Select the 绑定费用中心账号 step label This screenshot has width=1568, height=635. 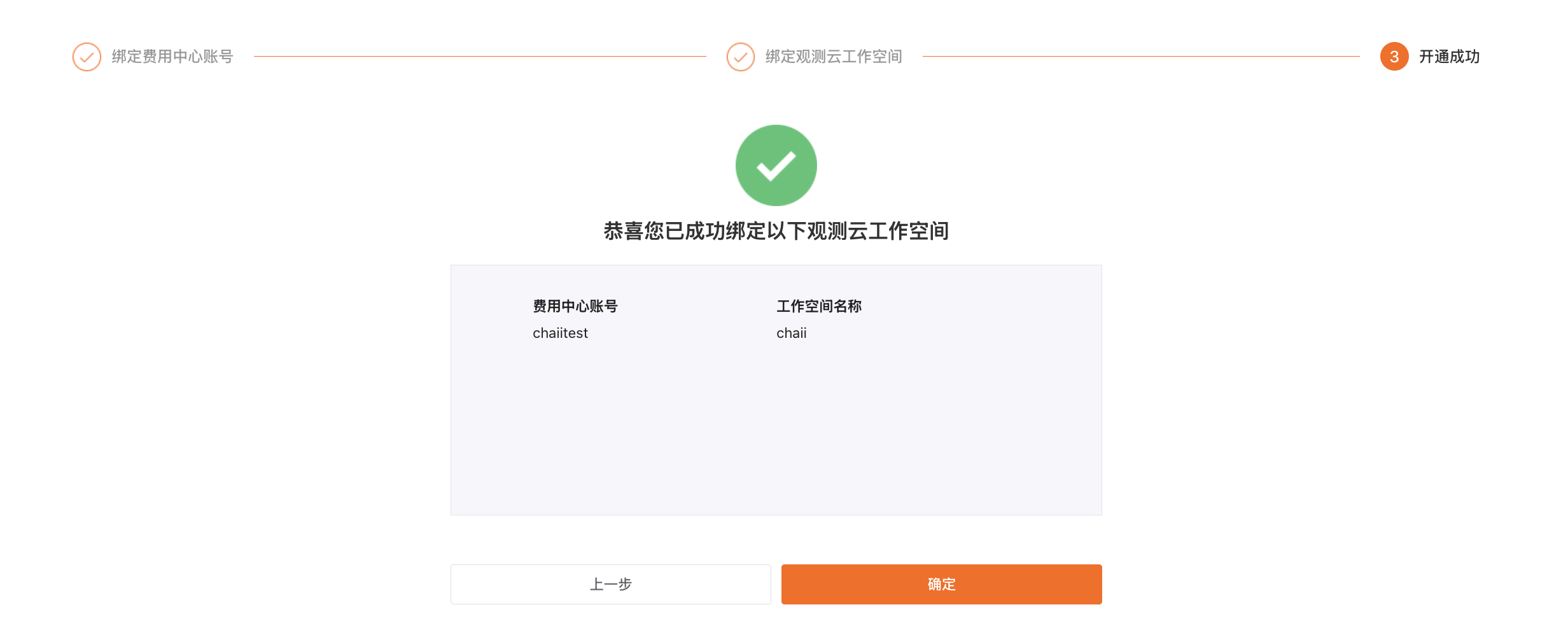coord(172,57)
